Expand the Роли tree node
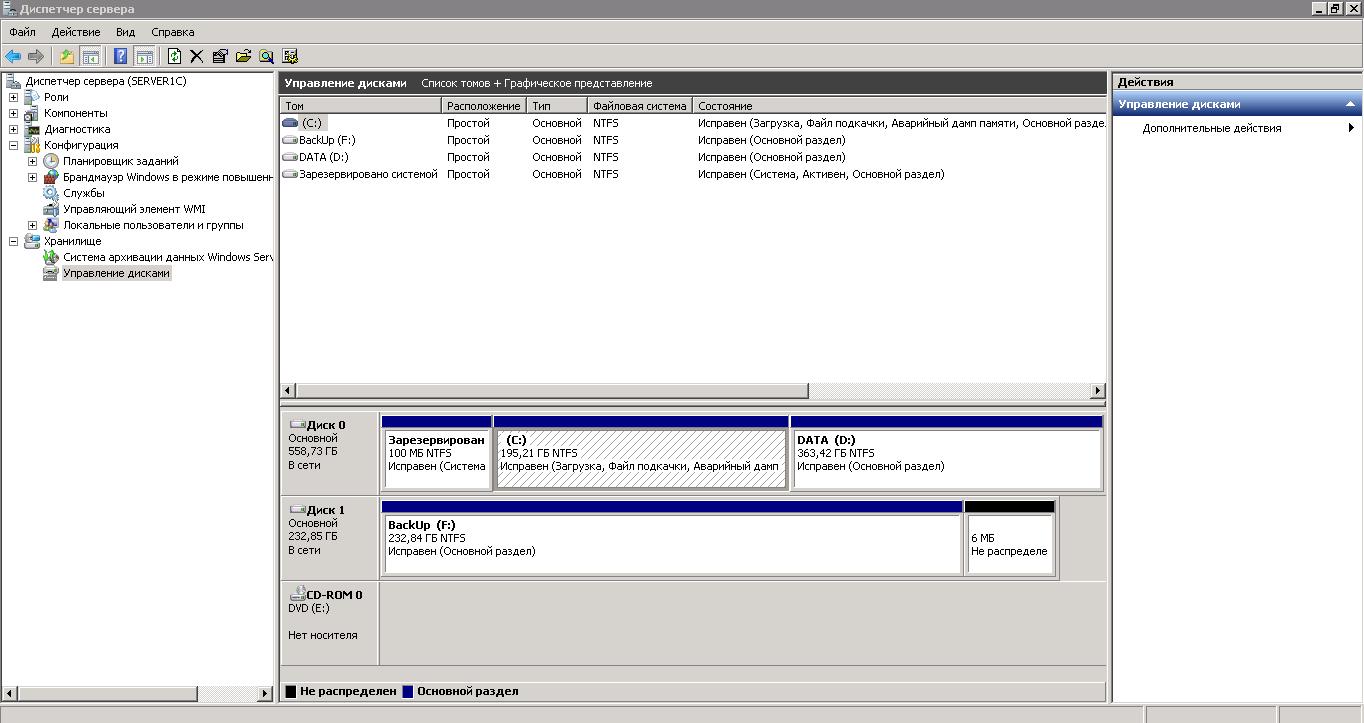 pos(13,97)
